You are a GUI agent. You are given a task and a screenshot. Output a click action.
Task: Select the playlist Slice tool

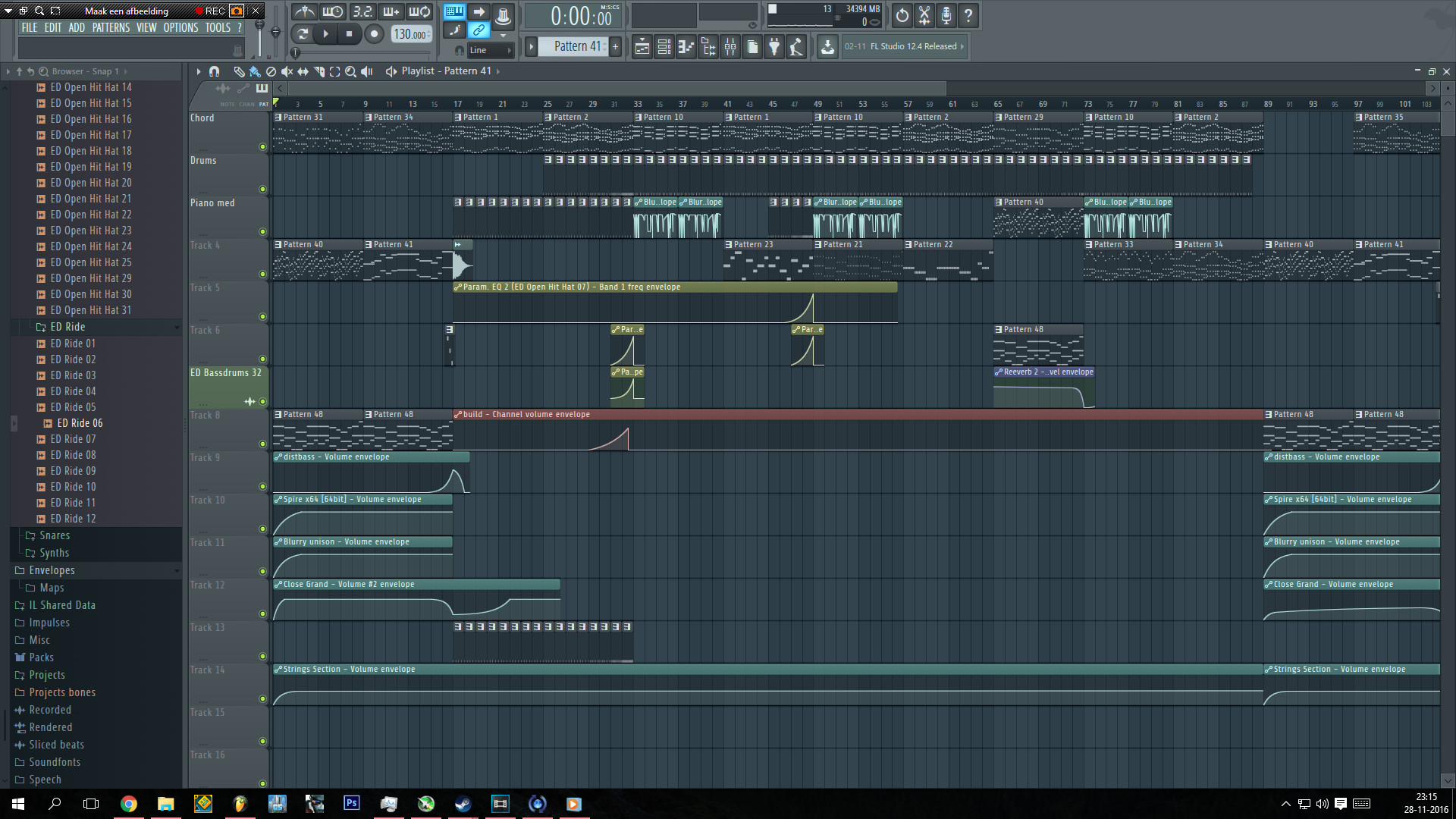318,71
